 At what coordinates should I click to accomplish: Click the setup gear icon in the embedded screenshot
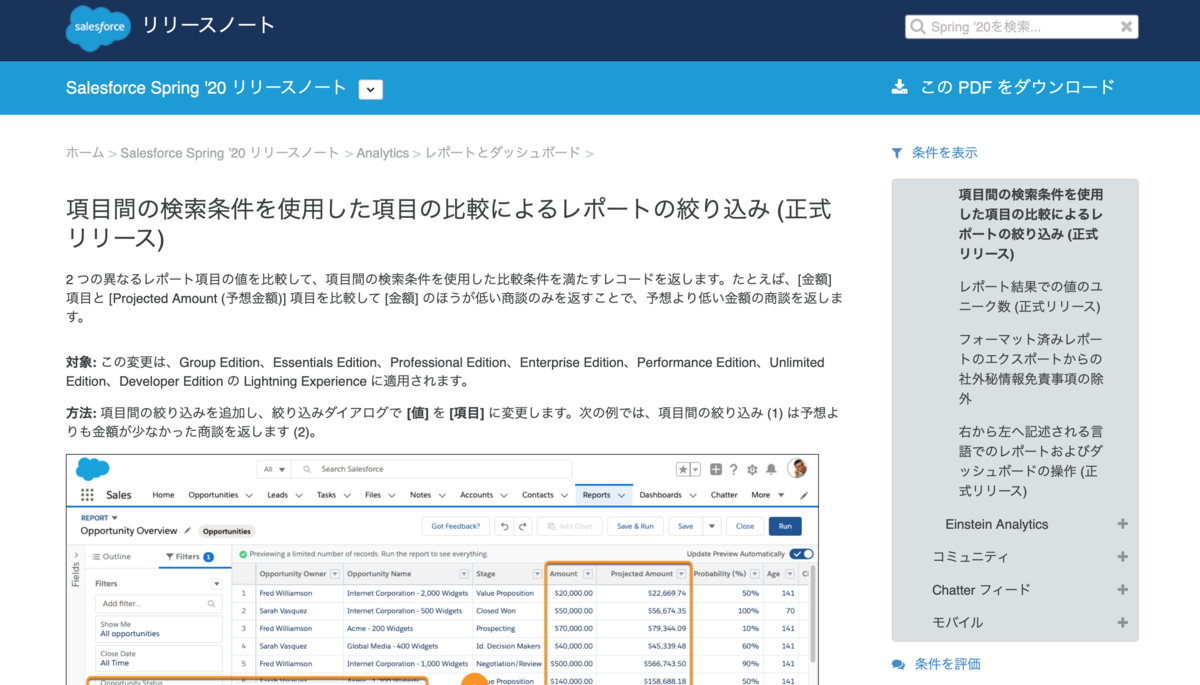tap(752, 469)
